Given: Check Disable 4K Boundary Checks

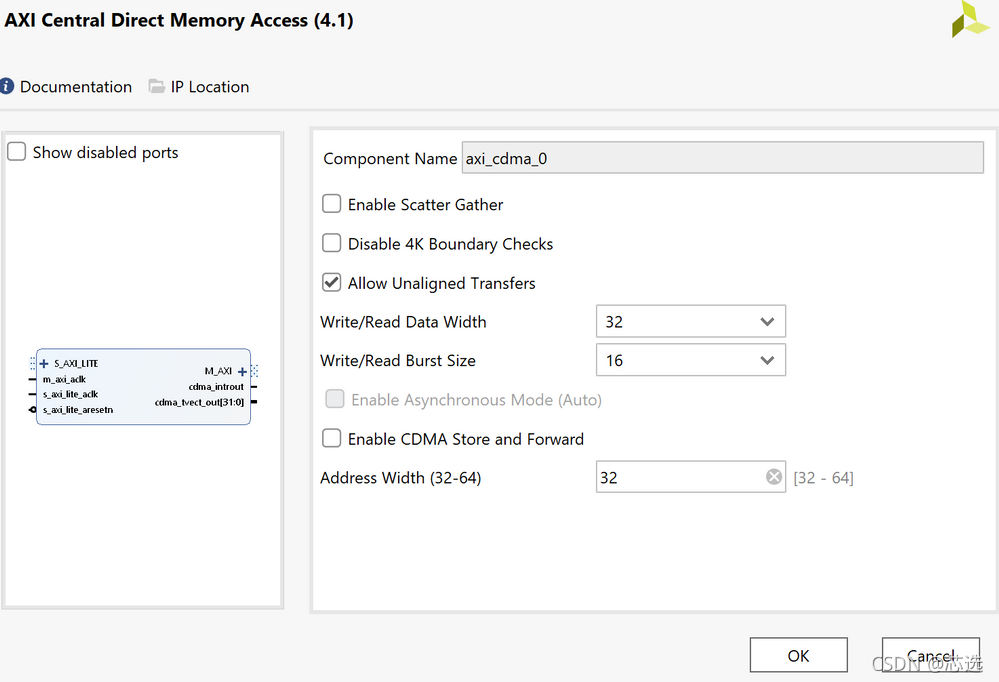Looking at the screenshot, I should tap(332, 244).
